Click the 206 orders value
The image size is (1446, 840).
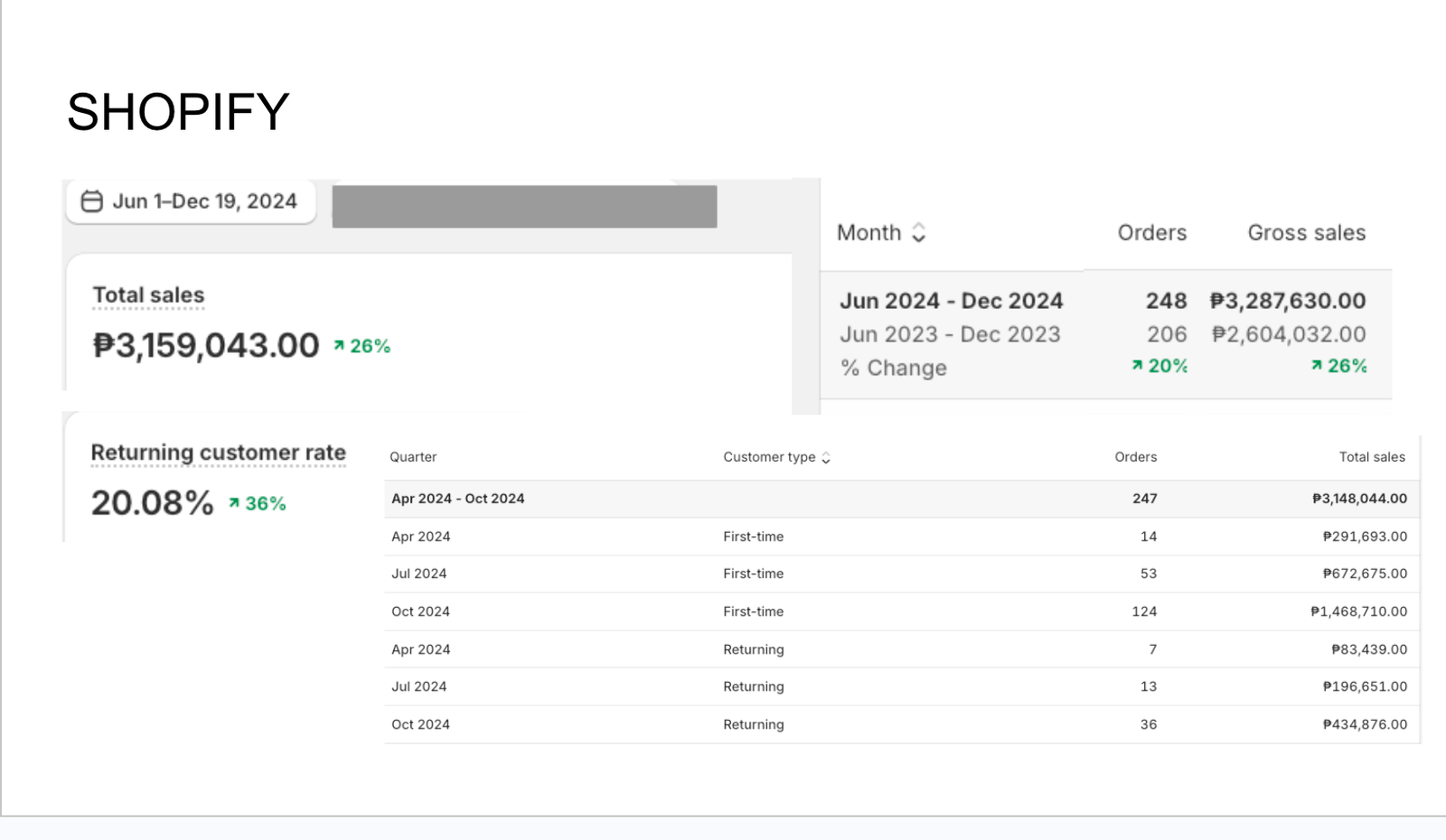coord(1167,334)
